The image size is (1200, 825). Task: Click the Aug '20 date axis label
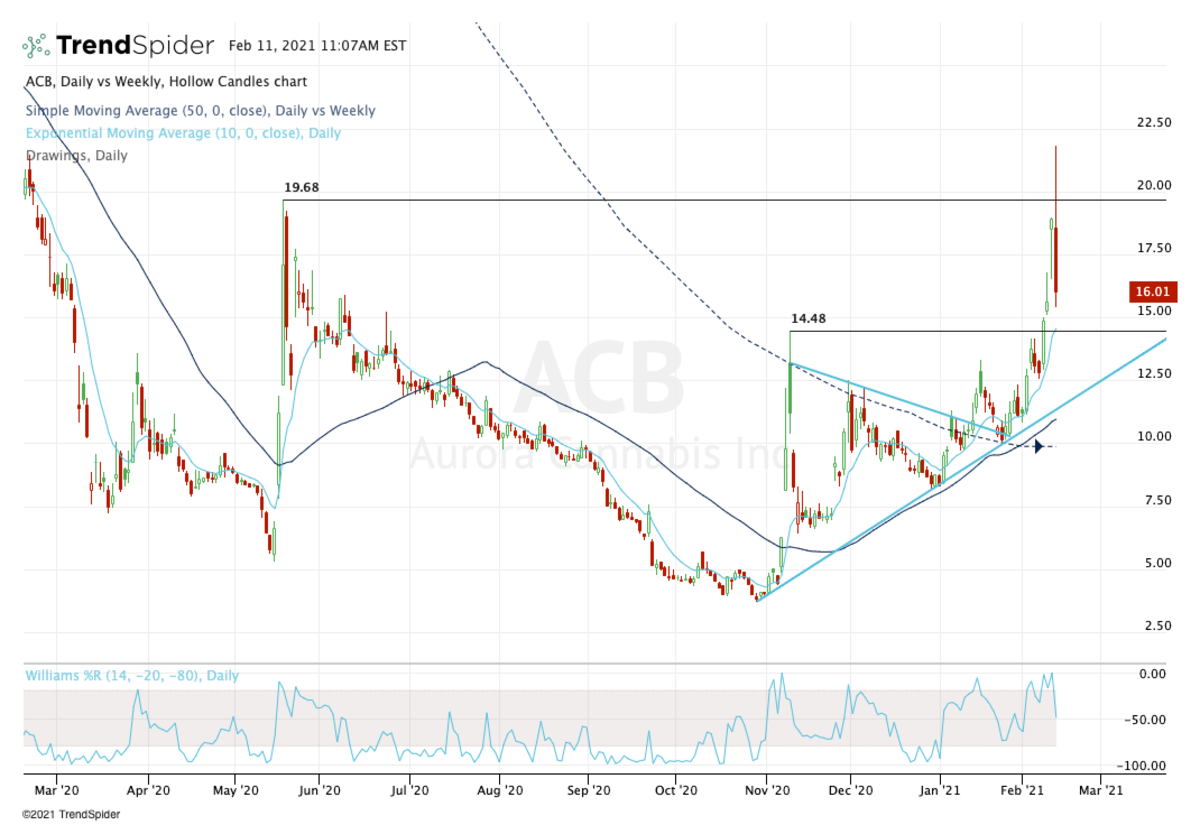[x=500, y=789]
